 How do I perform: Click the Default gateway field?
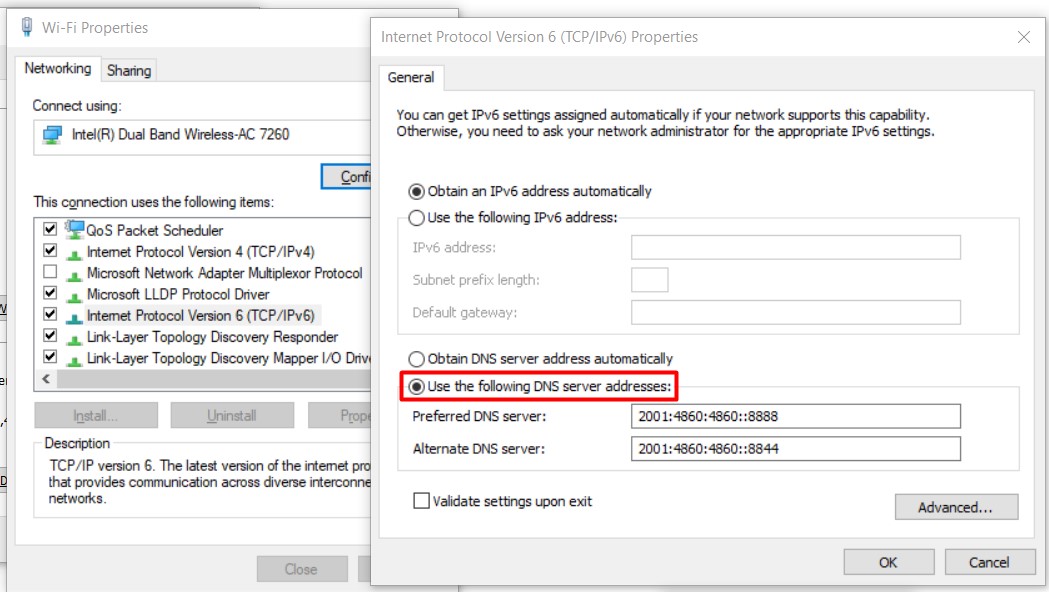coord(795,312)
